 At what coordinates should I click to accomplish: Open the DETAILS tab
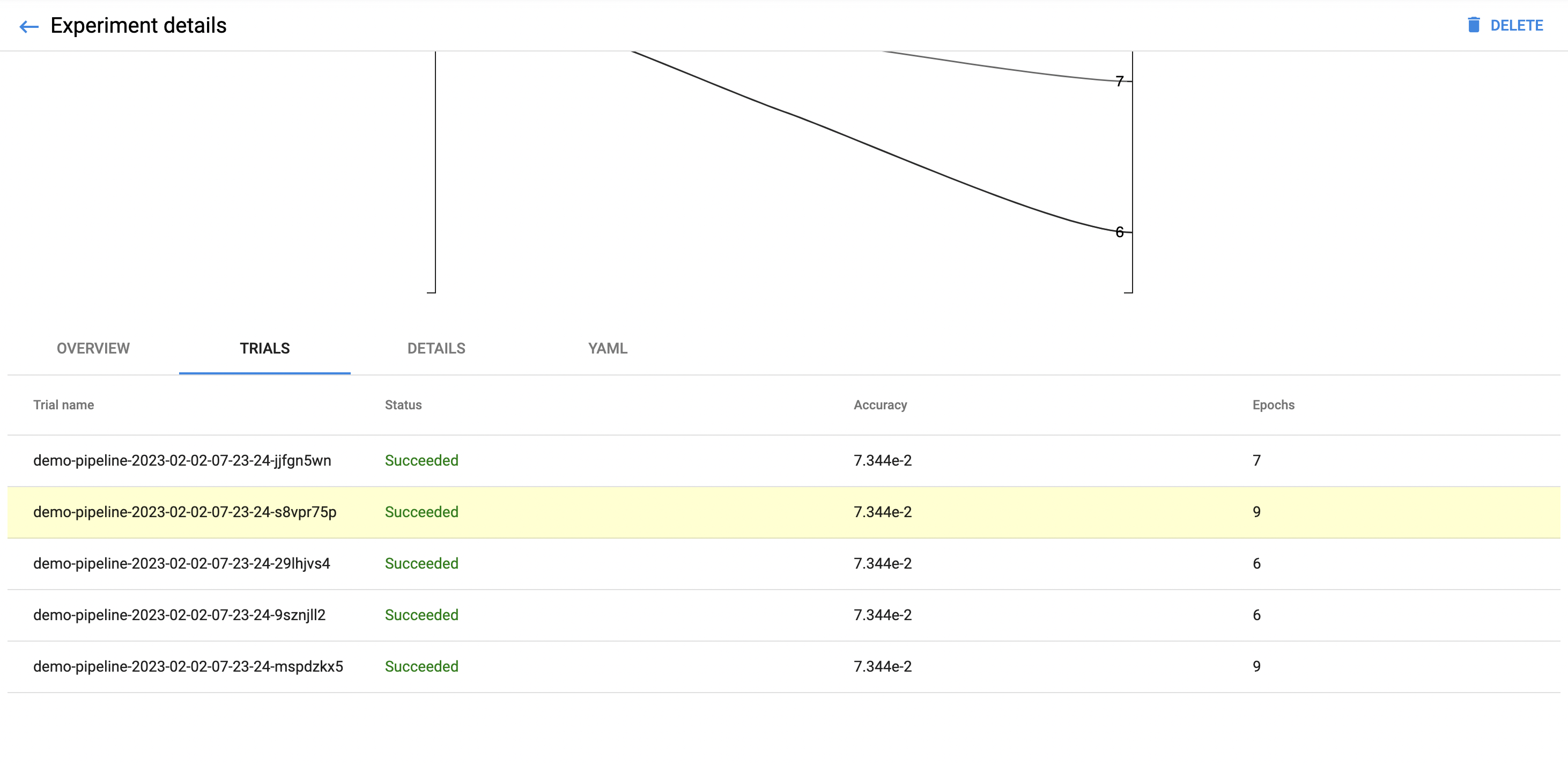(436, 348)
